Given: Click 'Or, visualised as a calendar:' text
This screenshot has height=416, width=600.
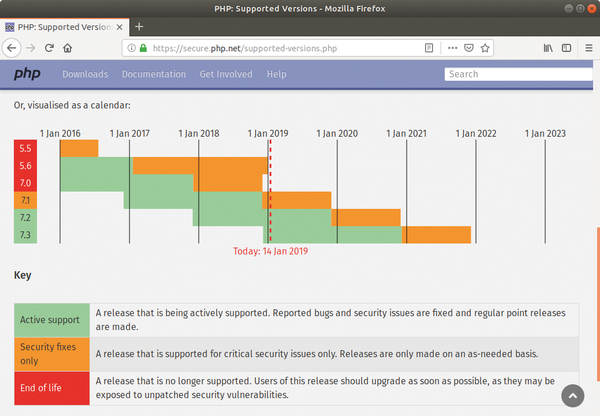Looking at the screenshot, I should tap(72, 105).
